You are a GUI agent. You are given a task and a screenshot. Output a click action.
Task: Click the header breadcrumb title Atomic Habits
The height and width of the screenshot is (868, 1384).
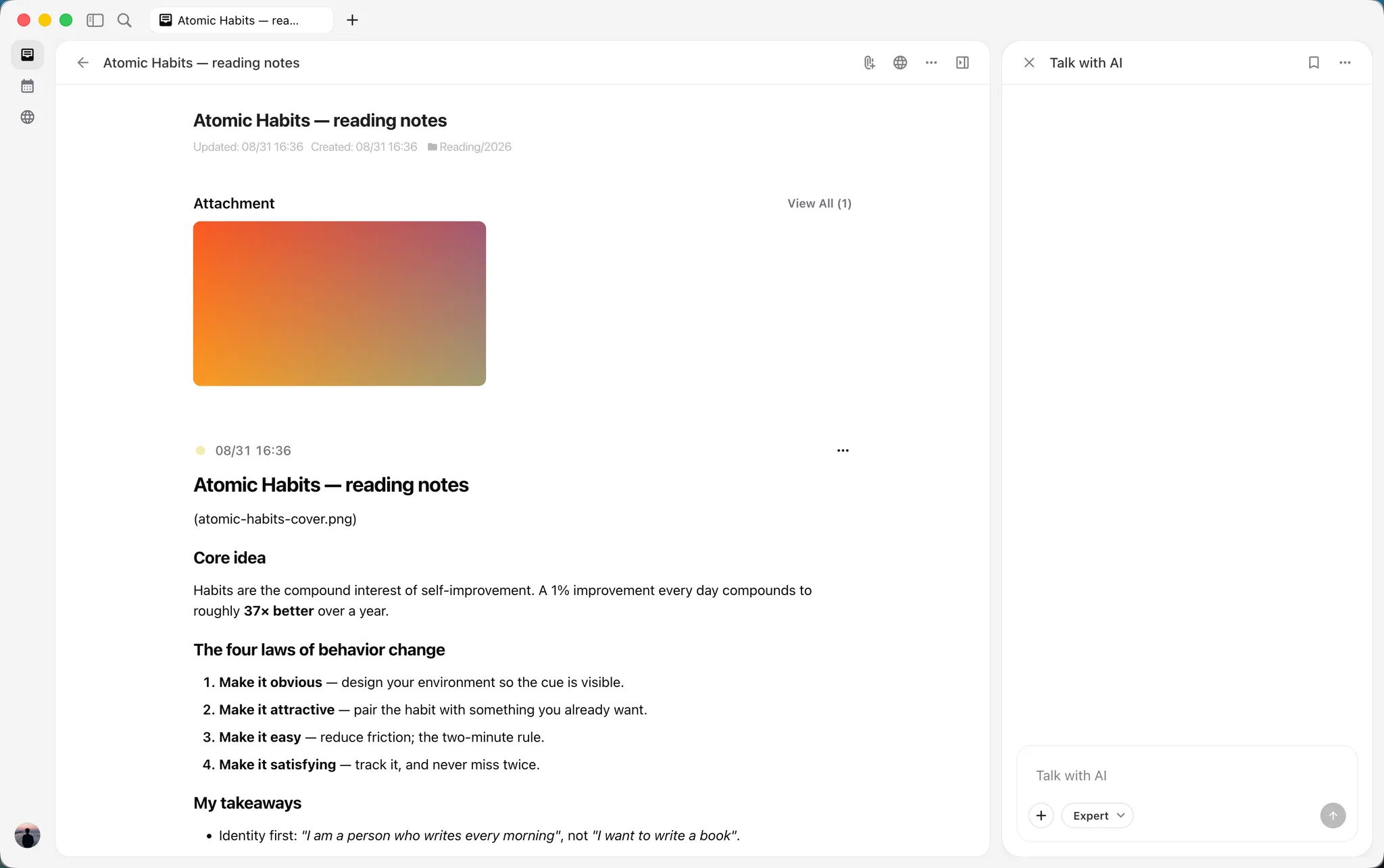[201, 63]
